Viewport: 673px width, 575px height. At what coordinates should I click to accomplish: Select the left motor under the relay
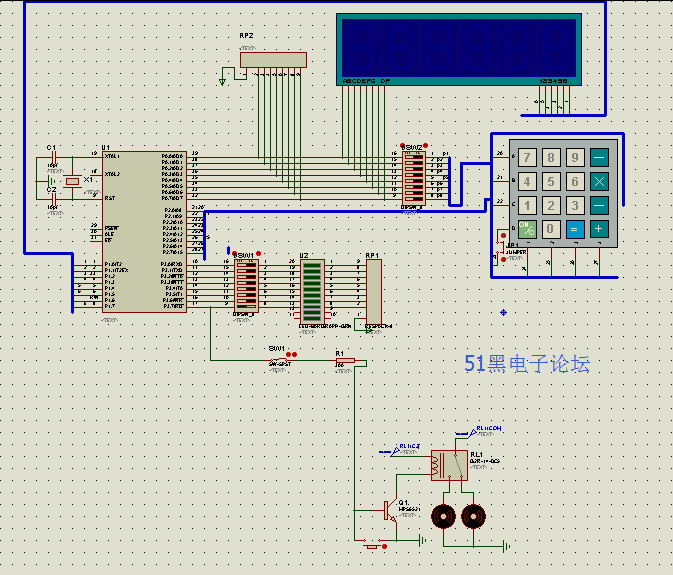(x=443, y=517)
